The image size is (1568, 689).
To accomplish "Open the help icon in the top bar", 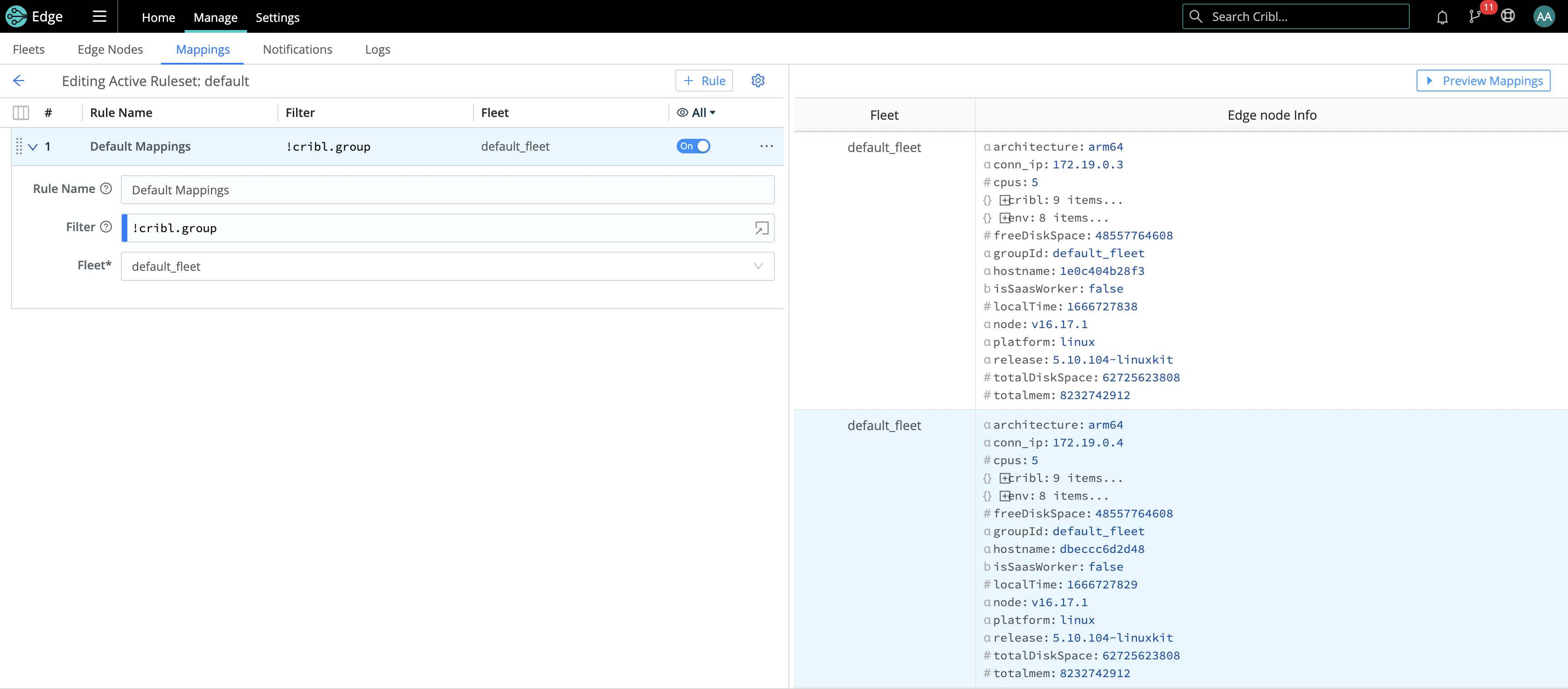I will [x=1508, y=16].
